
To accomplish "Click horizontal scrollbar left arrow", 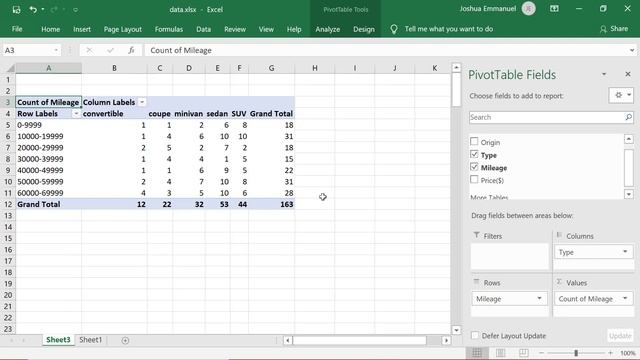I will click(x=288, y=340).
